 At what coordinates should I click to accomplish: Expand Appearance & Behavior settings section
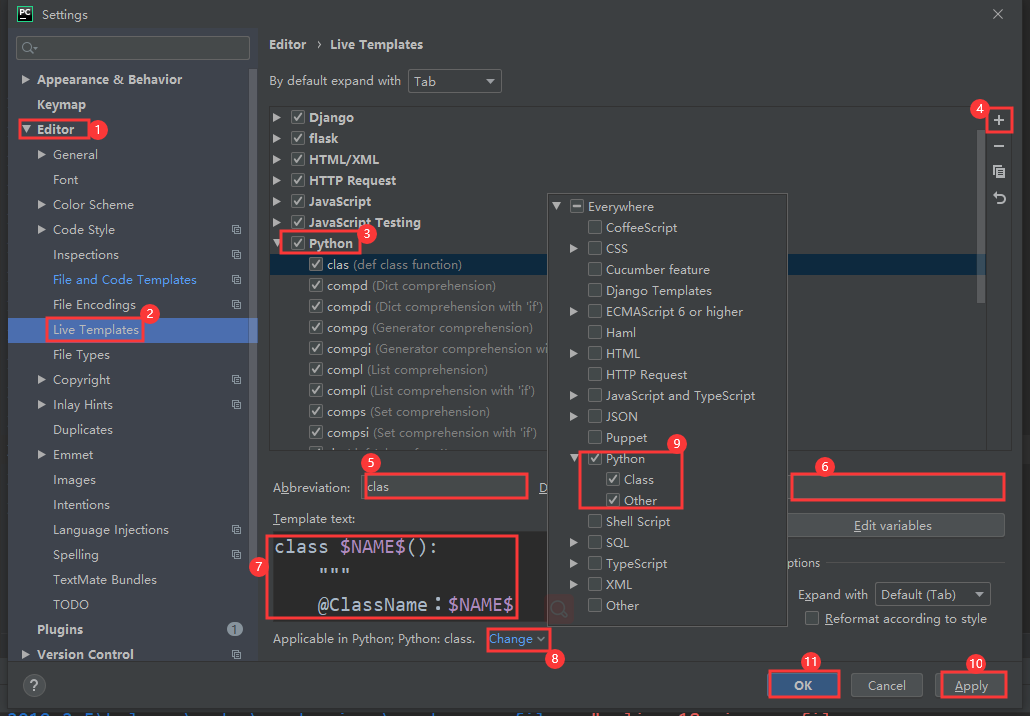[26, 79]
